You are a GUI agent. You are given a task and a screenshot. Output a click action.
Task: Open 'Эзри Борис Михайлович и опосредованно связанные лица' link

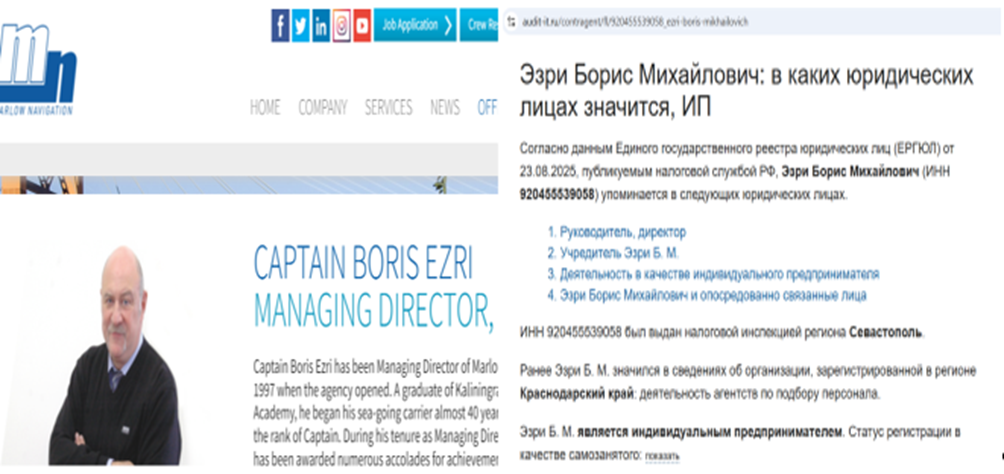point(713,295)
